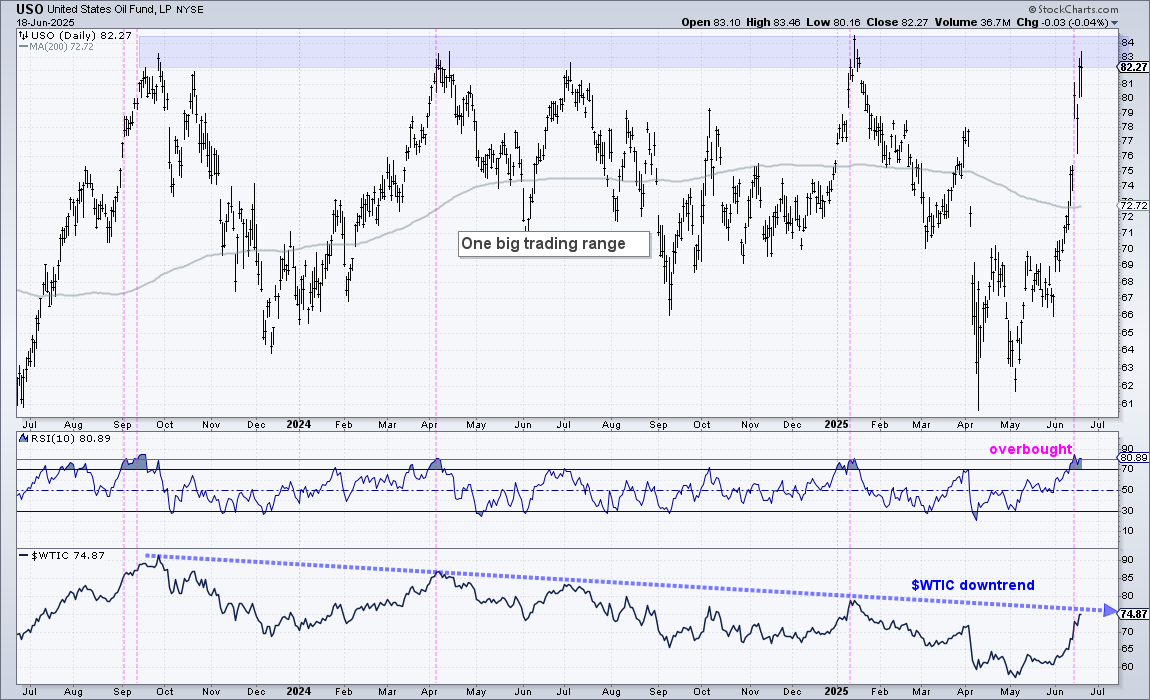
Task: Click the dark line marker before $WTIC 74.87
Action: tap(23, 555)
